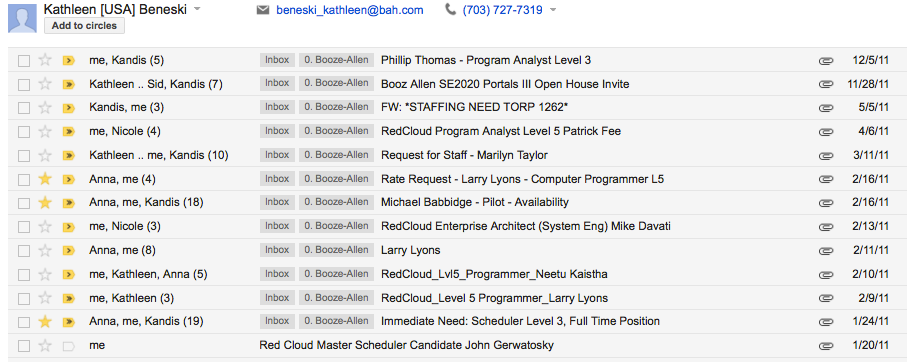
Task: Star the STAFFING NEED TORP 1262 email
Action: [45, 108]
